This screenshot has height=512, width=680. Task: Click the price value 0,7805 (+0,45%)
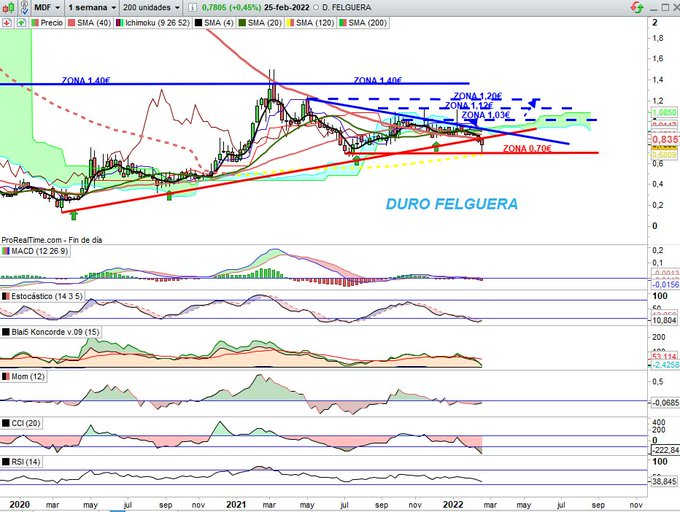point(232,7)
